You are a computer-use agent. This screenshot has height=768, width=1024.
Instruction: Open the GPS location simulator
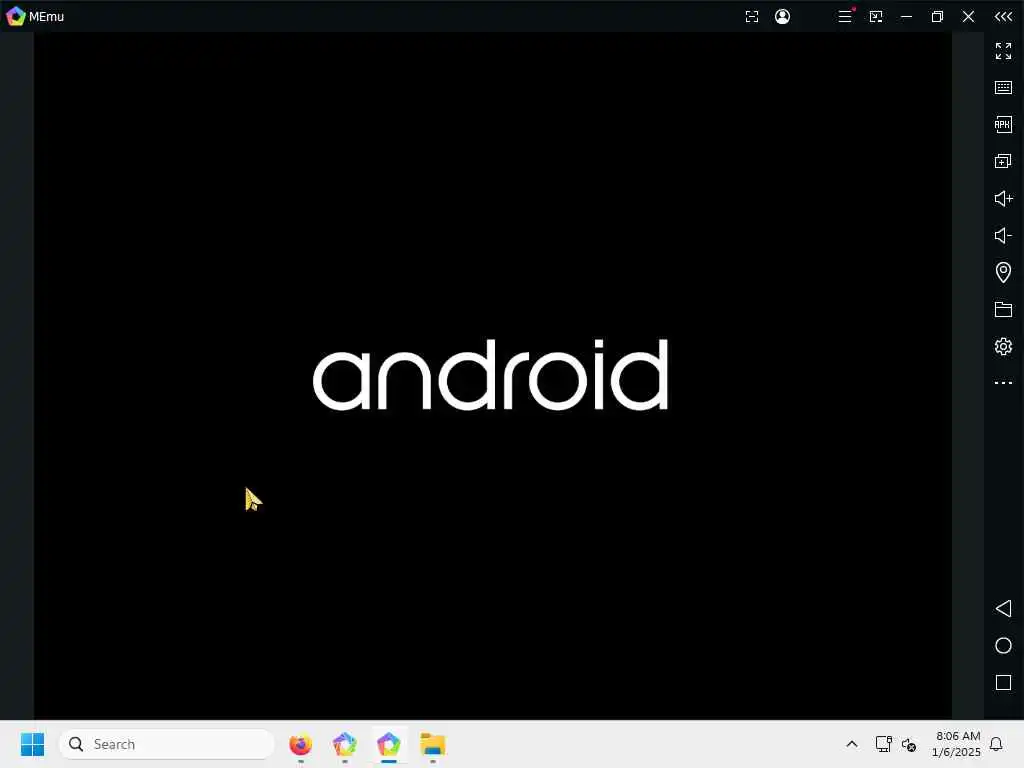(1003, 272)
